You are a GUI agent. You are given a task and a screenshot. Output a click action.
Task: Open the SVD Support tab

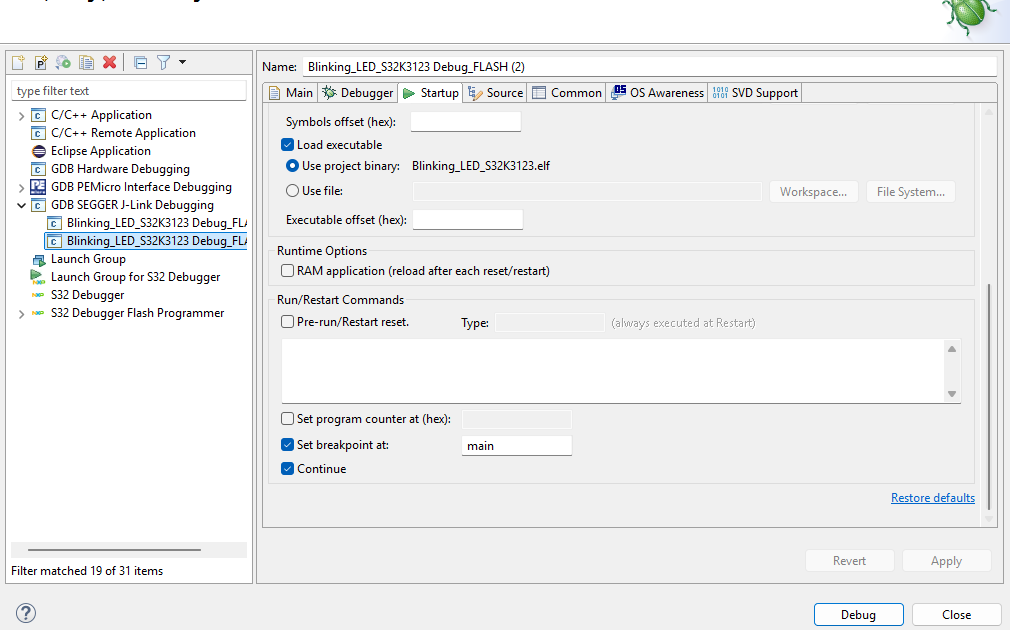(x=755, y=93)
